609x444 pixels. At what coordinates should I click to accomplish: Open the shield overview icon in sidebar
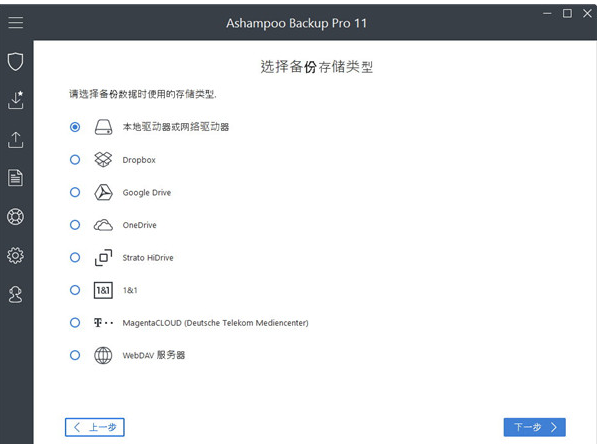point(16,61)
